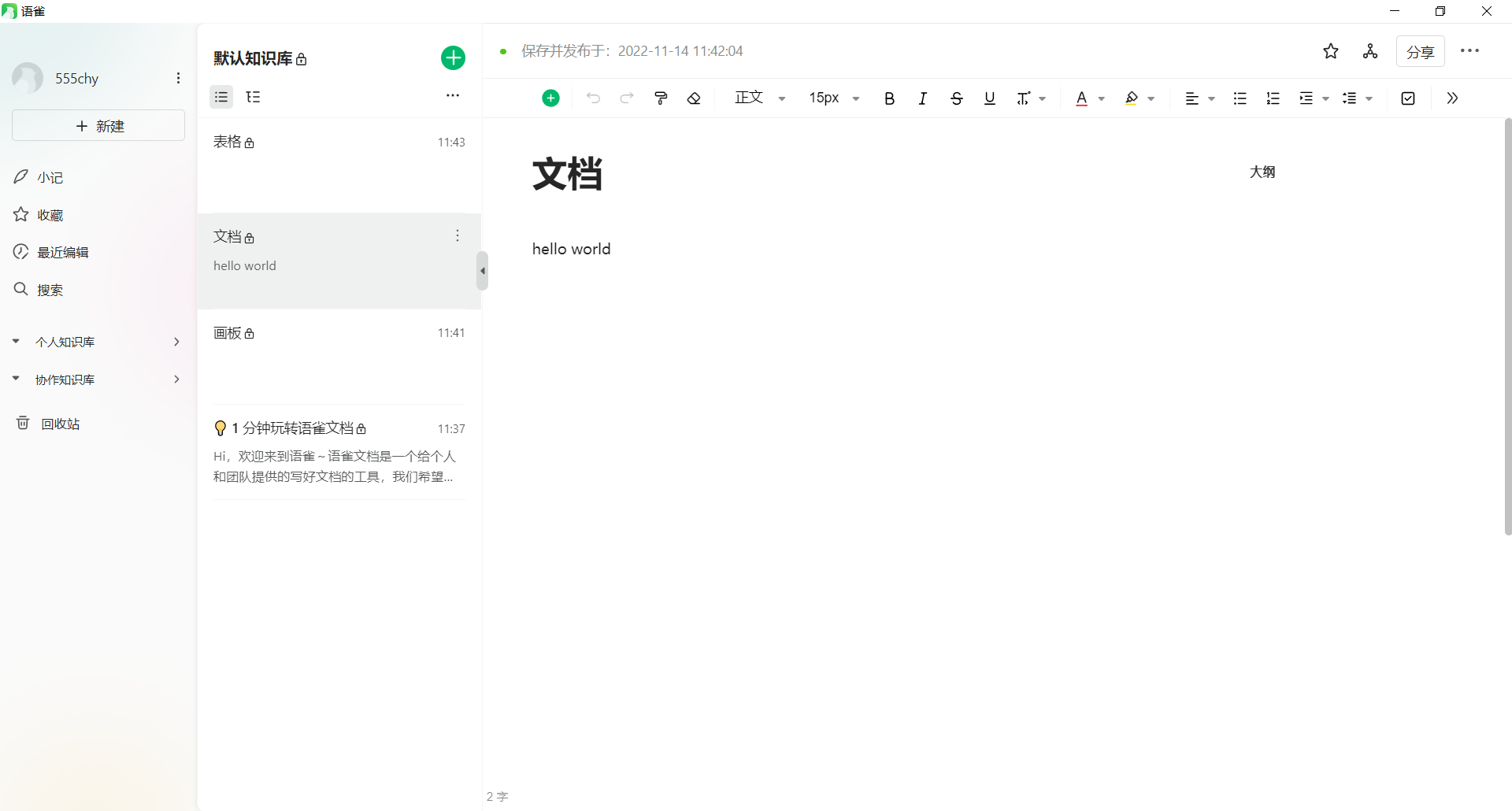Open 搜索 search

(39, 290)
